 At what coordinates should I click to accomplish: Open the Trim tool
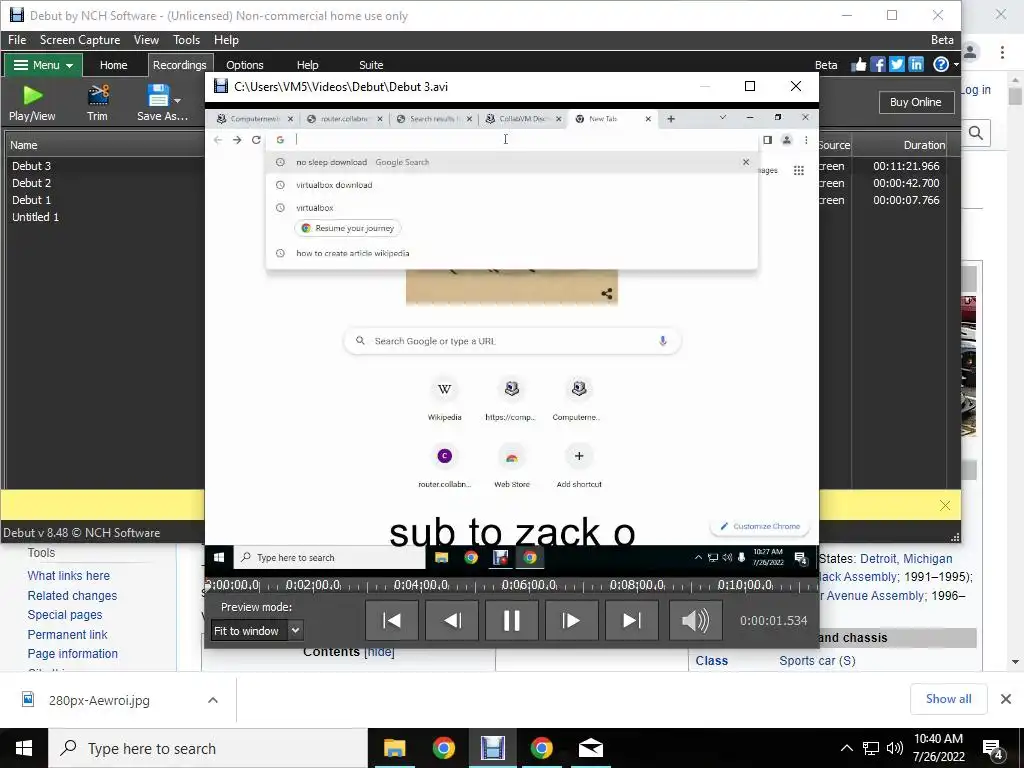(x=97, y=103)
